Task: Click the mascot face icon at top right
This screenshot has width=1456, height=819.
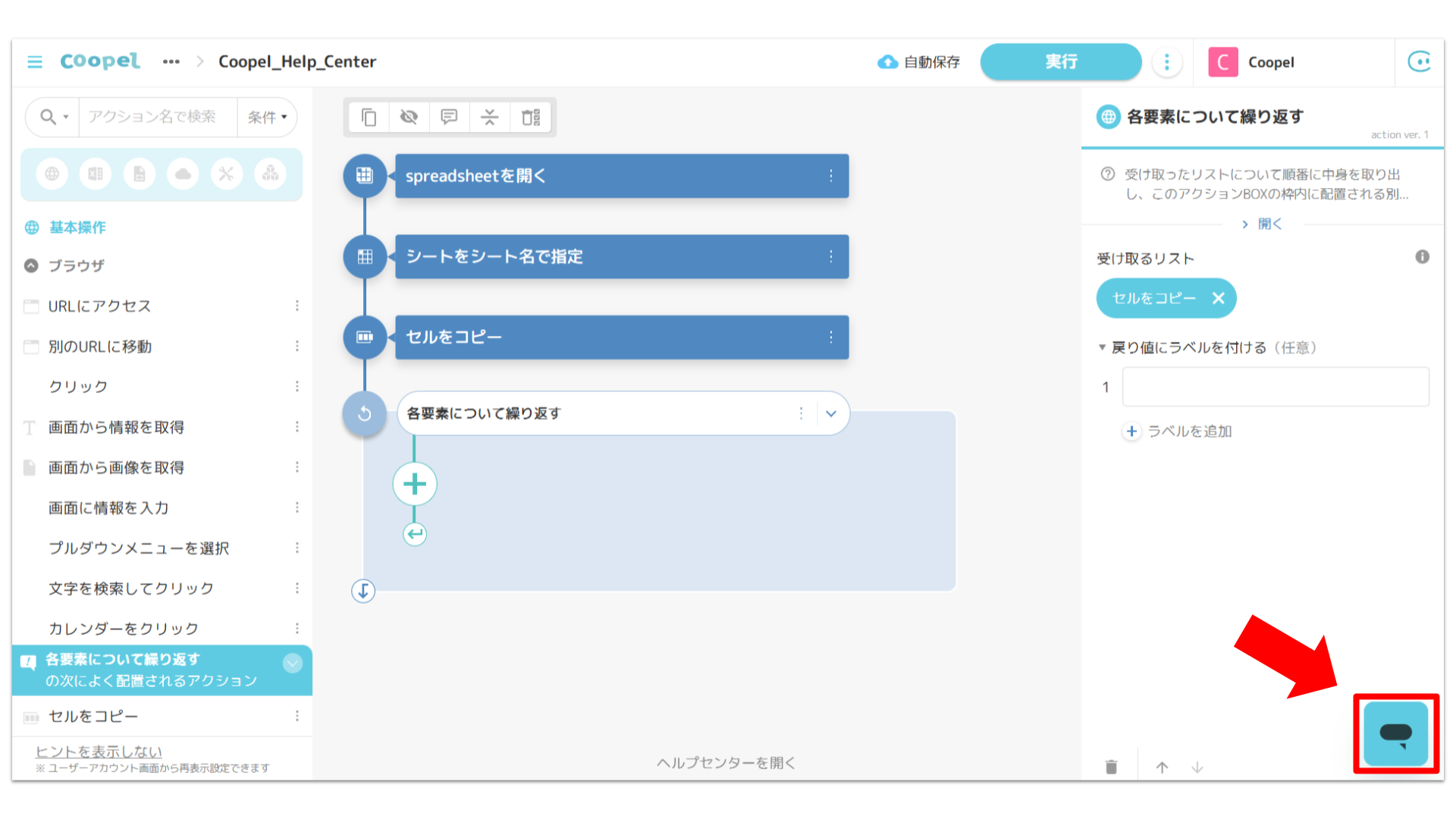Action: (x=1419, y=61)
